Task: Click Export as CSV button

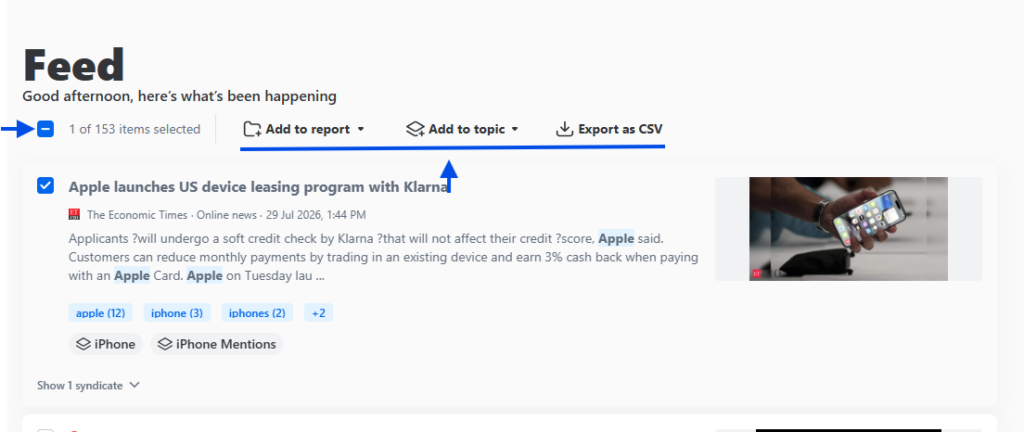Action: pyautogui.click(x=609, y=129)
